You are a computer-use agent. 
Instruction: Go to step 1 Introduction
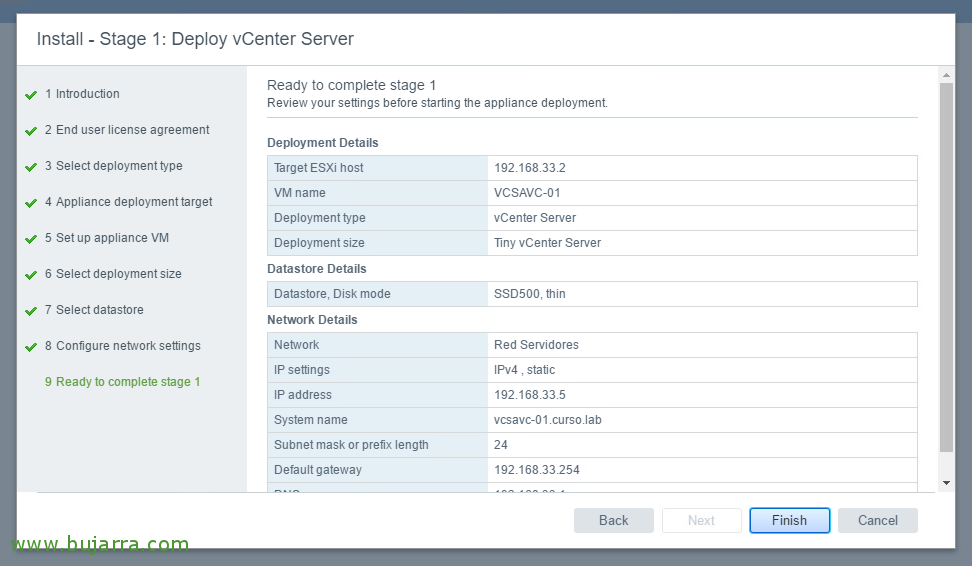click(87, 94)
